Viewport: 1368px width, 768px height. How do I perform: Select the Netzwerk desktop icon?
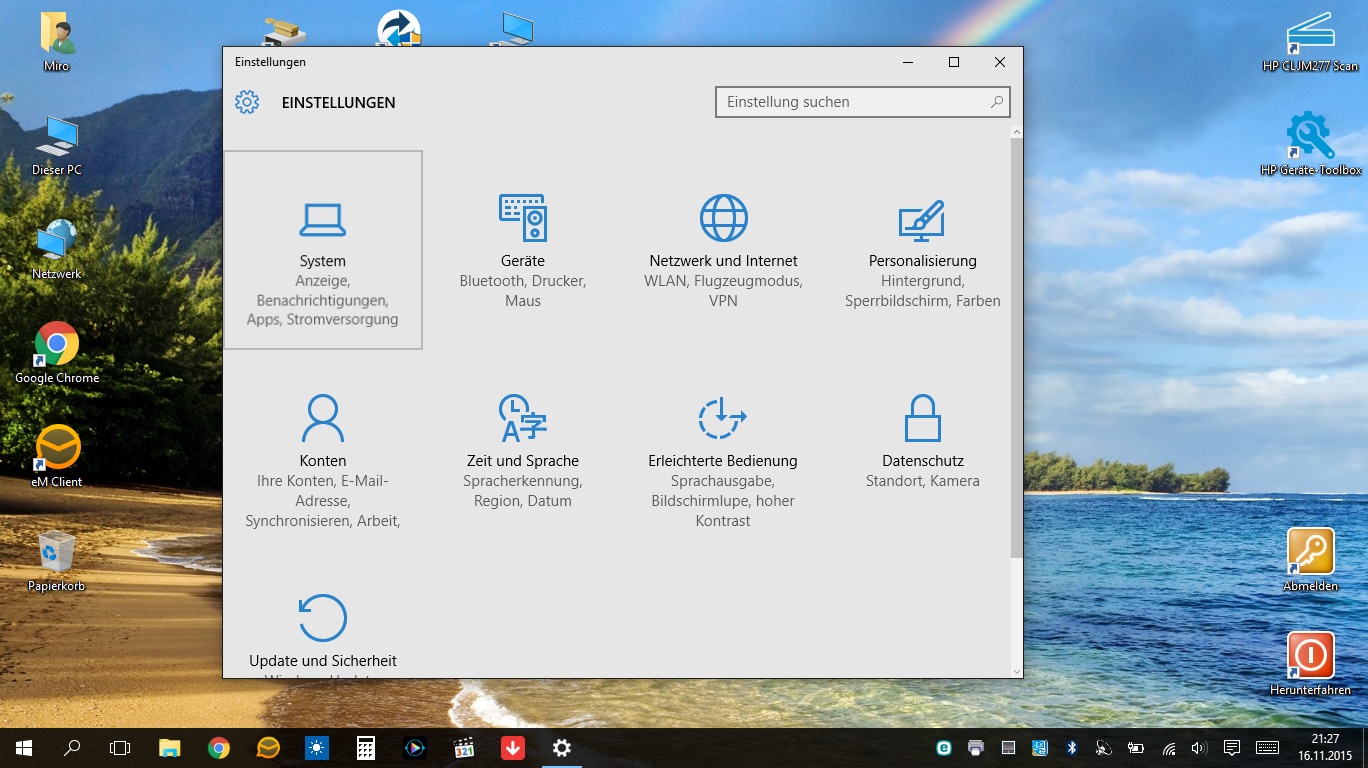pyautogui.click(x=57, y=250)
